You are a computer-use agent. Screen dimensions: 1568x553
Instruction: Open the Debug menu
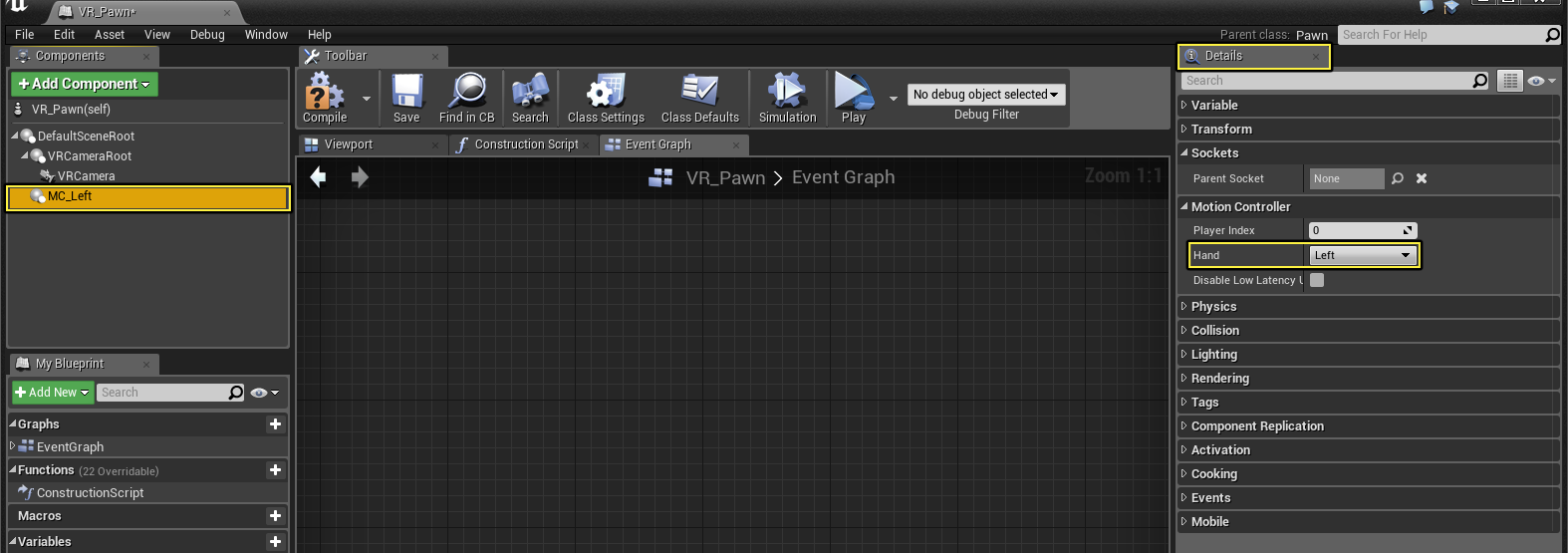(207, 35)
